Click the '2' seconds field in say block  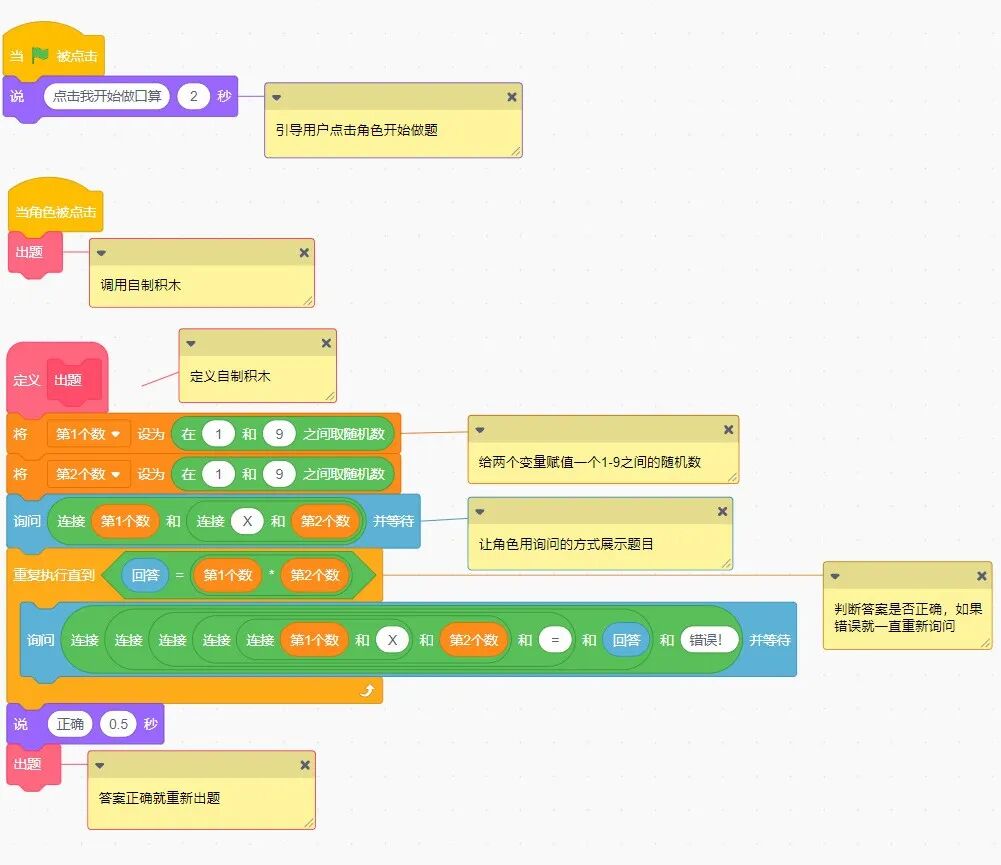pyautogui.click(x=193, y=96)
